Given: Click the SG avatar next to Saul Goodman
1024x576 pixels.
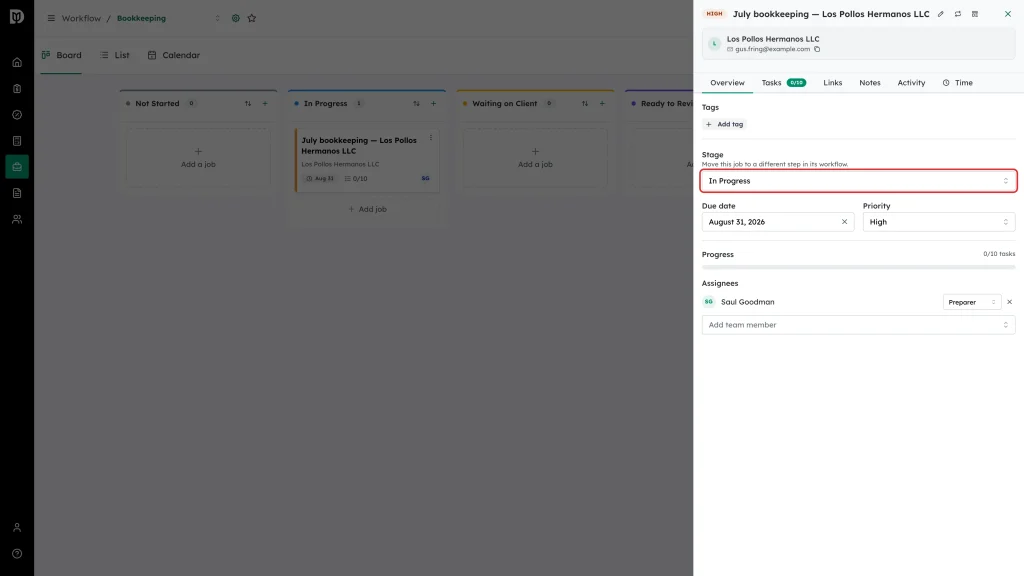Looking at the screenshot, I should [x=709, y=302].
